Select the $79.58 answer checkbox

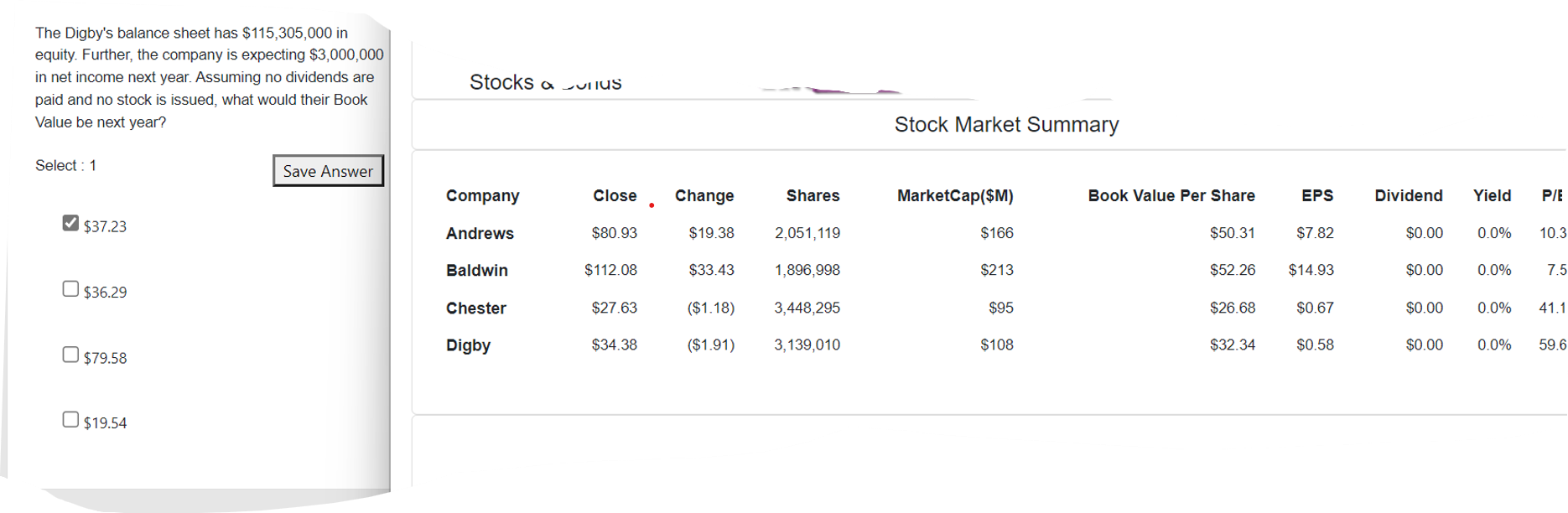[x=70, y=355]
